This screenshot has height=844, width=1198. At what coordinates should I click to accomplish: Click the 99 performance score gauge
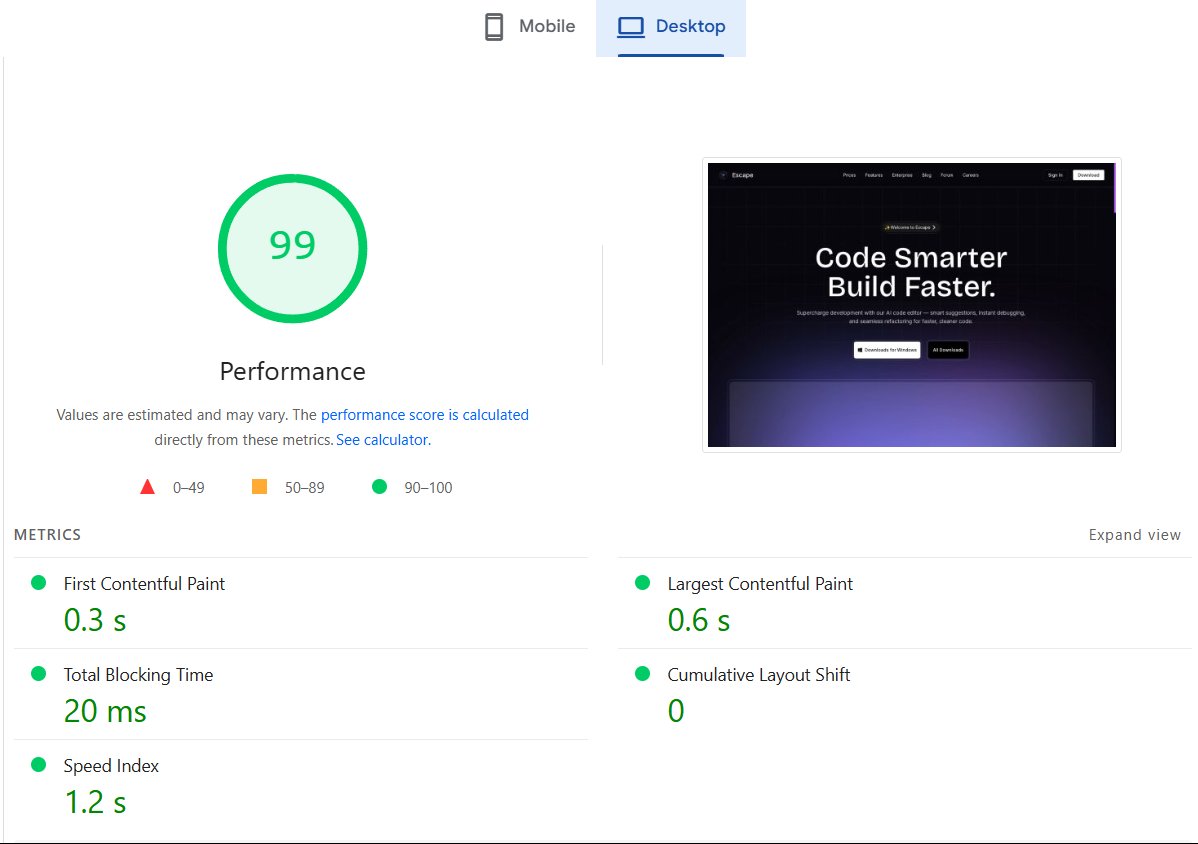293,248
